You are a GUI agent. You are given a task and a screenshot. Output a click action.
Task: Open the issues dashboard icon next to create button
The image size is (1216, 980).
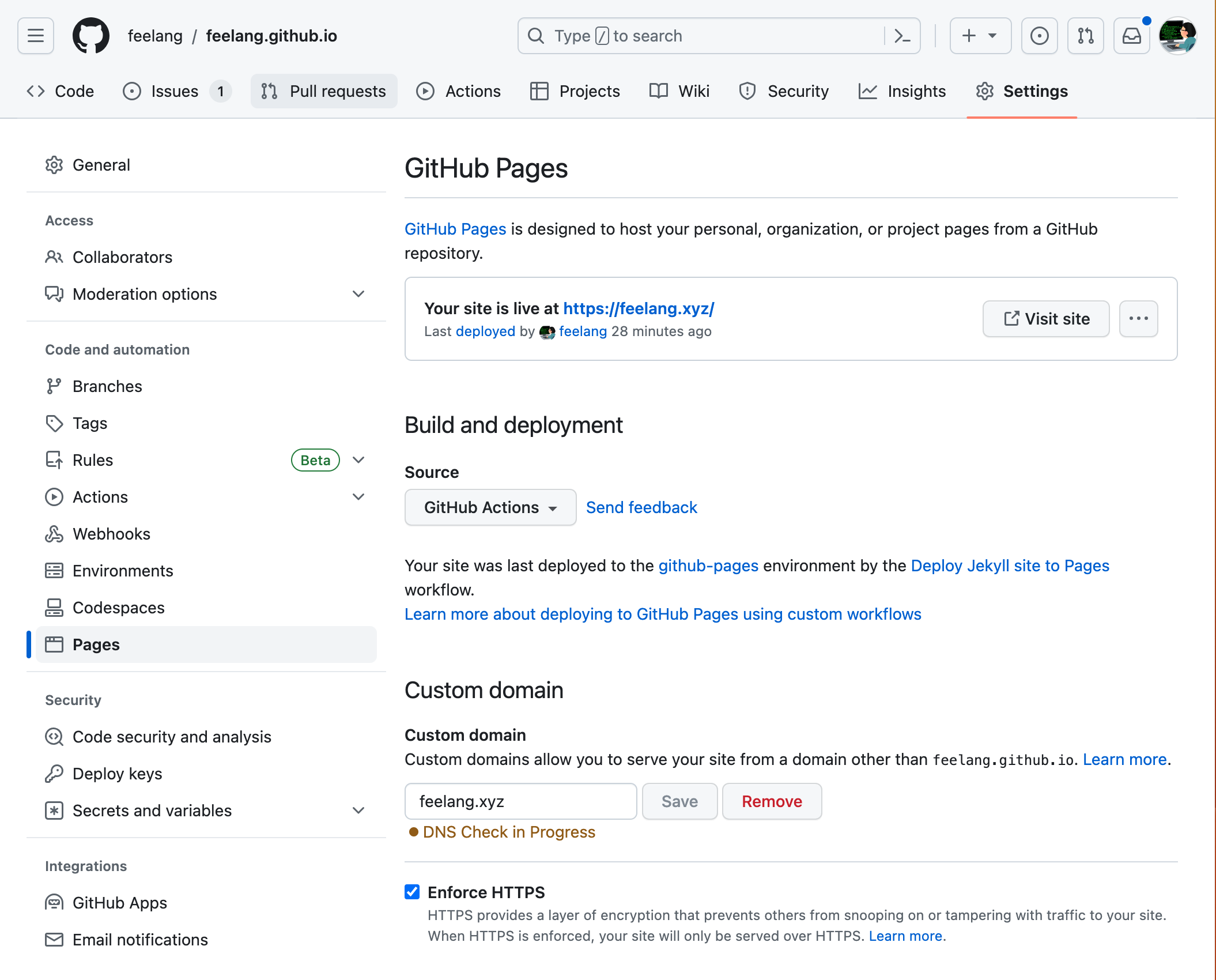(1039, 35)
